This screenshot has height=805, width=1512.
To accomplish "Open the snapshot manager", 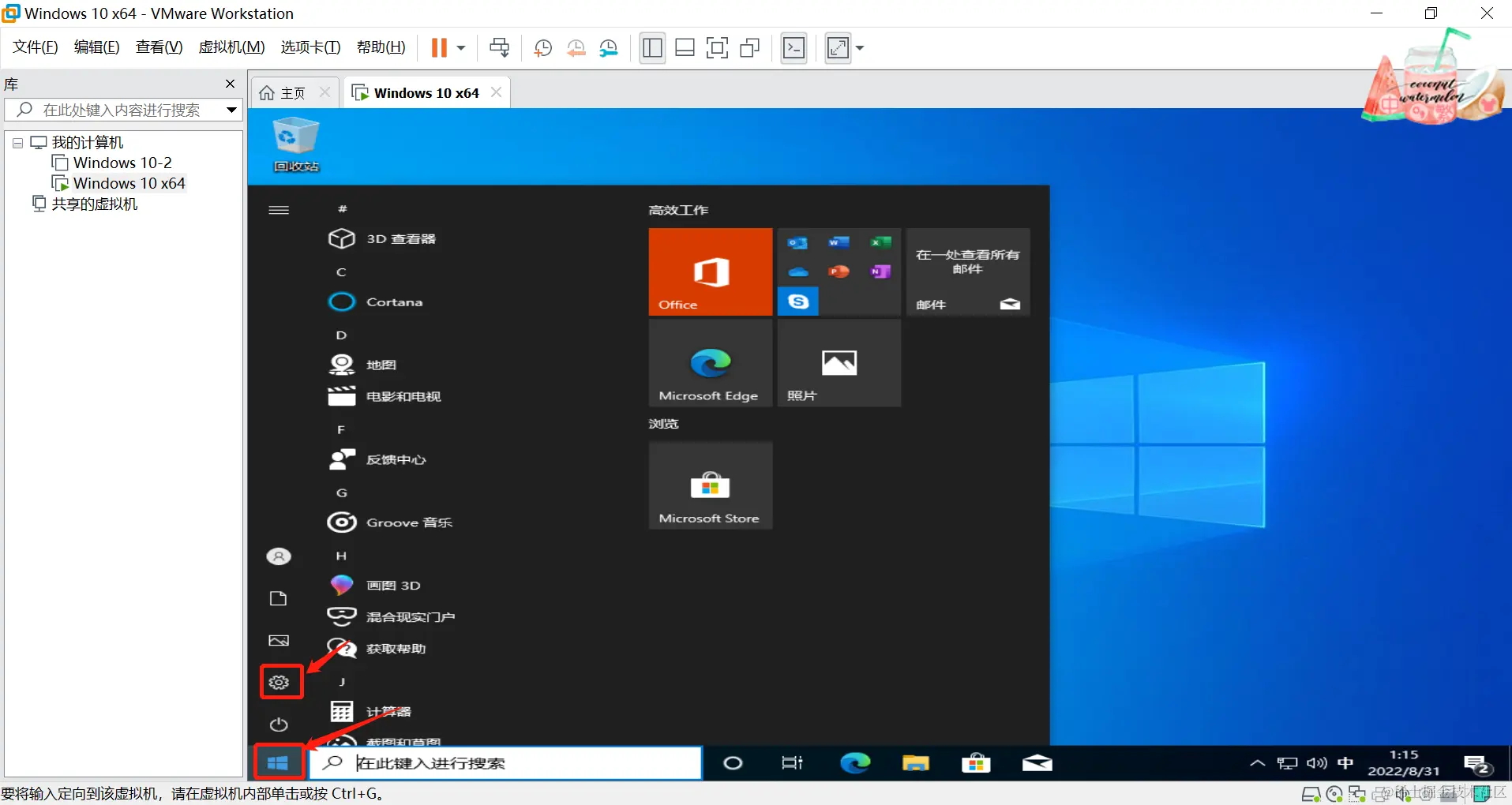I will point(609,48).
